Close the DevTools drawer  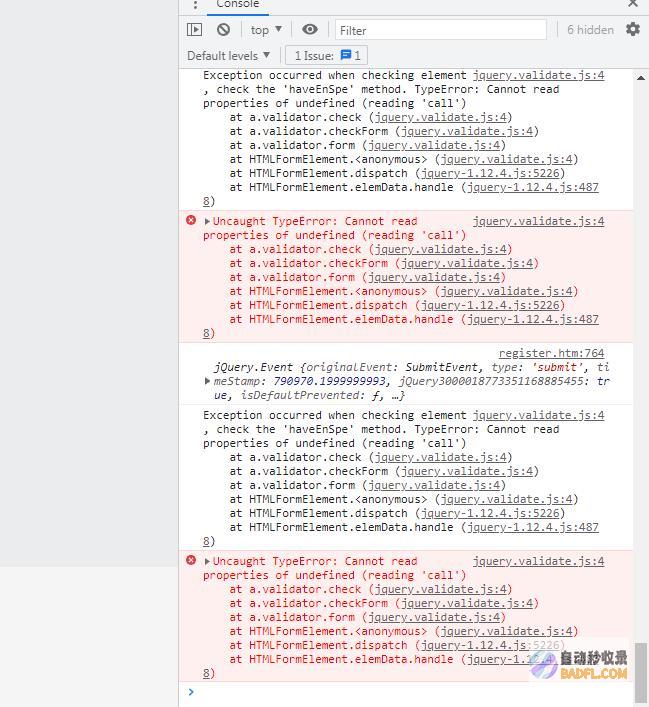633,4
